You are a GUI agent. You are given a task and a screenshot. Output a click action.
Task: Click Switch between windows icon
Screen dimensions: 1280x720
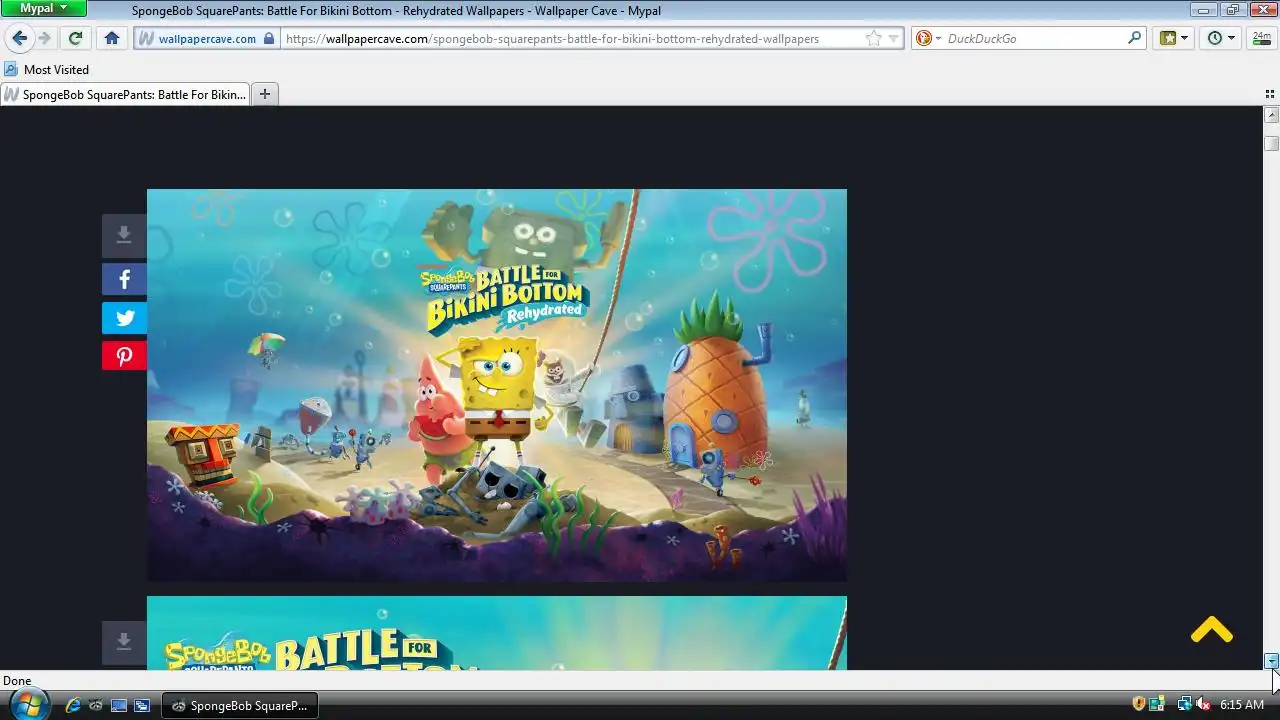142,705
